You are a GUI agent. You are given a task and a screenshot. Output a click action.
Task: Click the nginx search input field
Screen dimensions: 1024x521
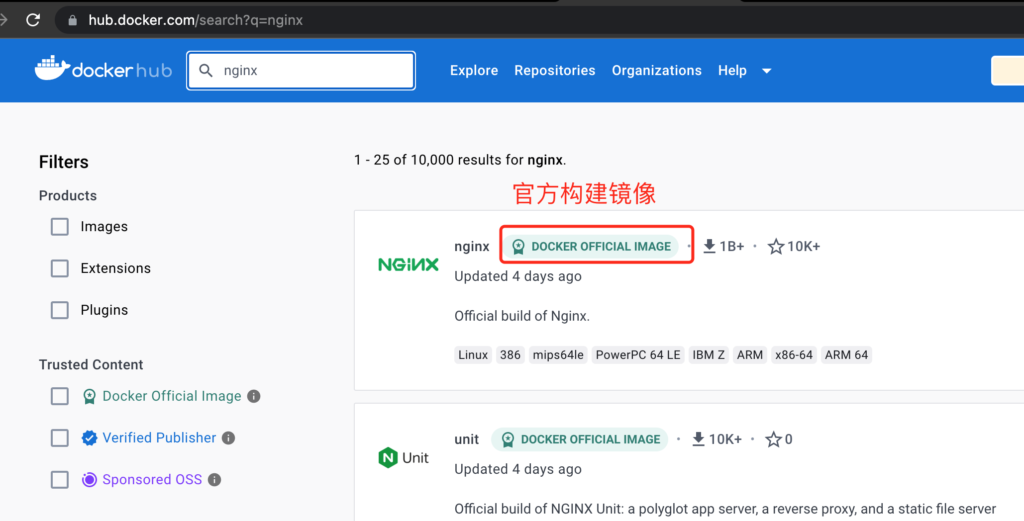[301, 71]
